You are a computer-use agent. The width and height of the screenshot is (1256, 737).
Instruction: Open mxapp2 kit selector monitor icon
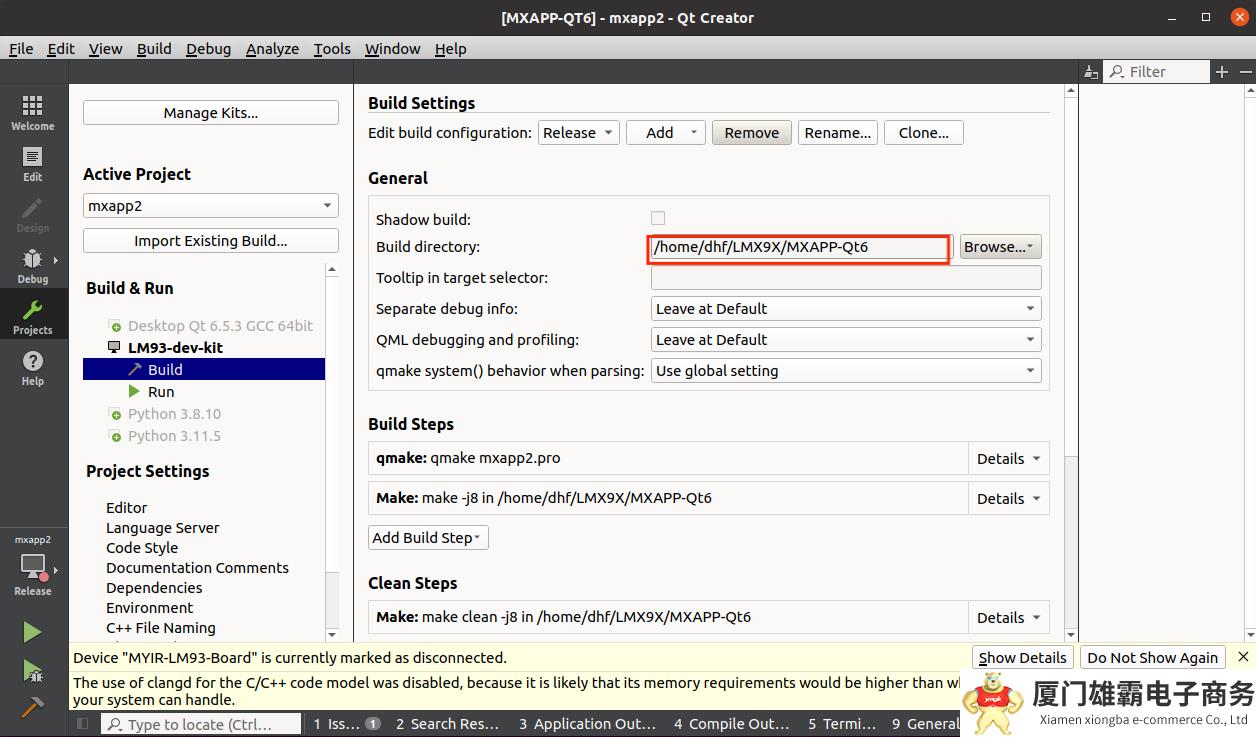(x=33, y=567)
